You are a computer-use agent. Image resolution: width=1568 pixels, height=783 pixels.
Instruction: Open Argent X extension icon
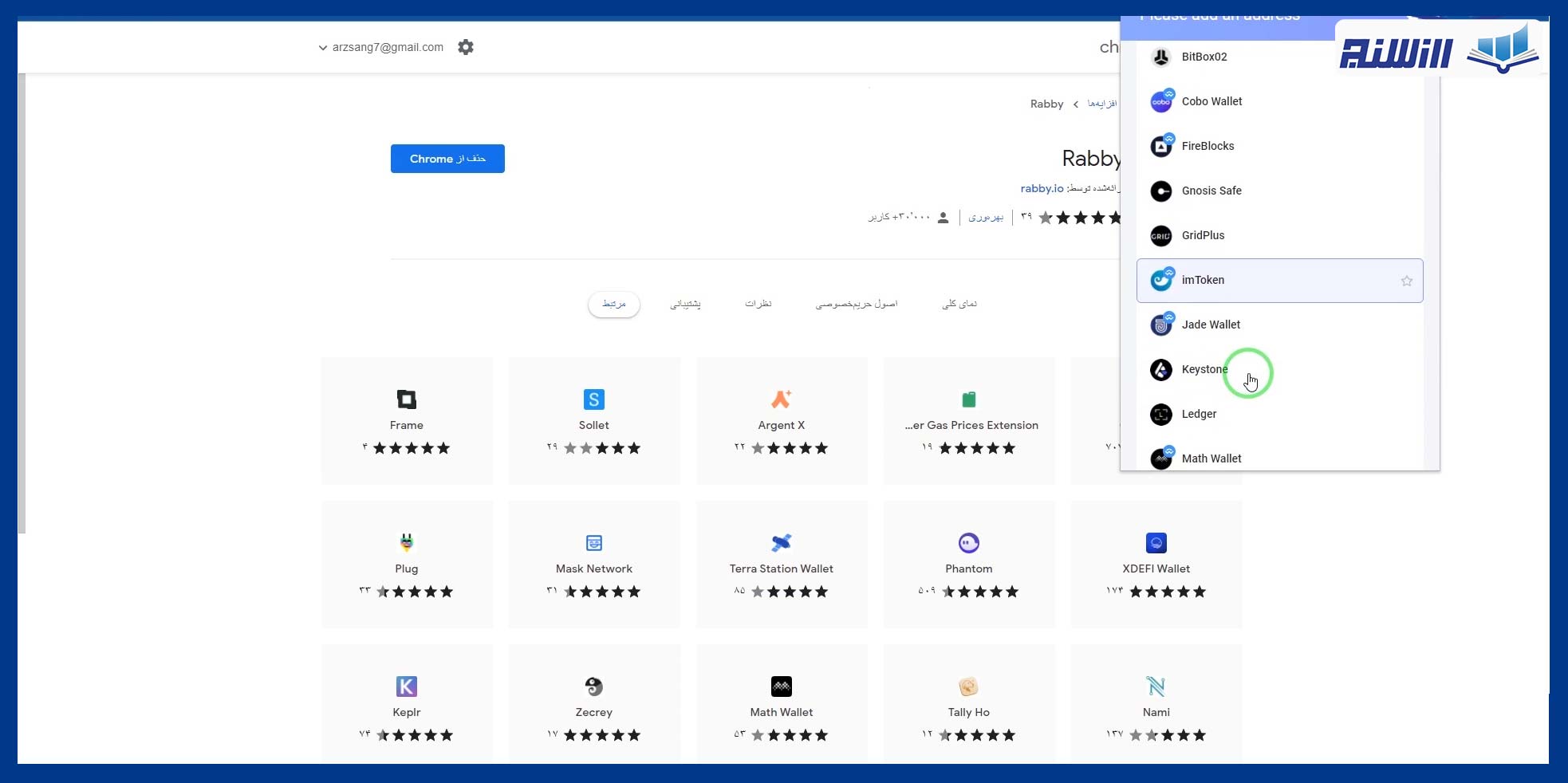(x=782, y=399)
